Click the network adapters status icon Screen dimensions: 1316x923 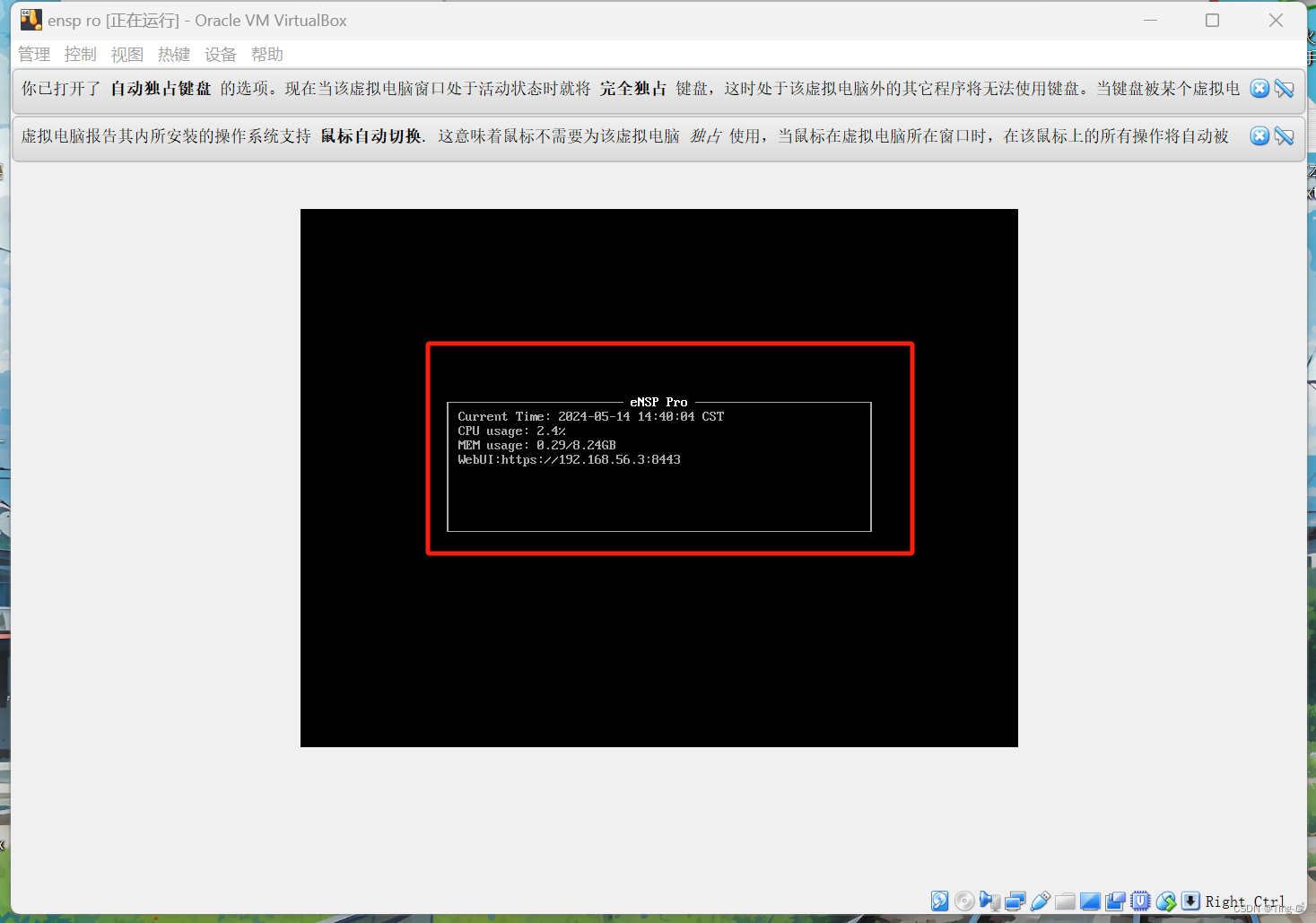(1015, 901)
